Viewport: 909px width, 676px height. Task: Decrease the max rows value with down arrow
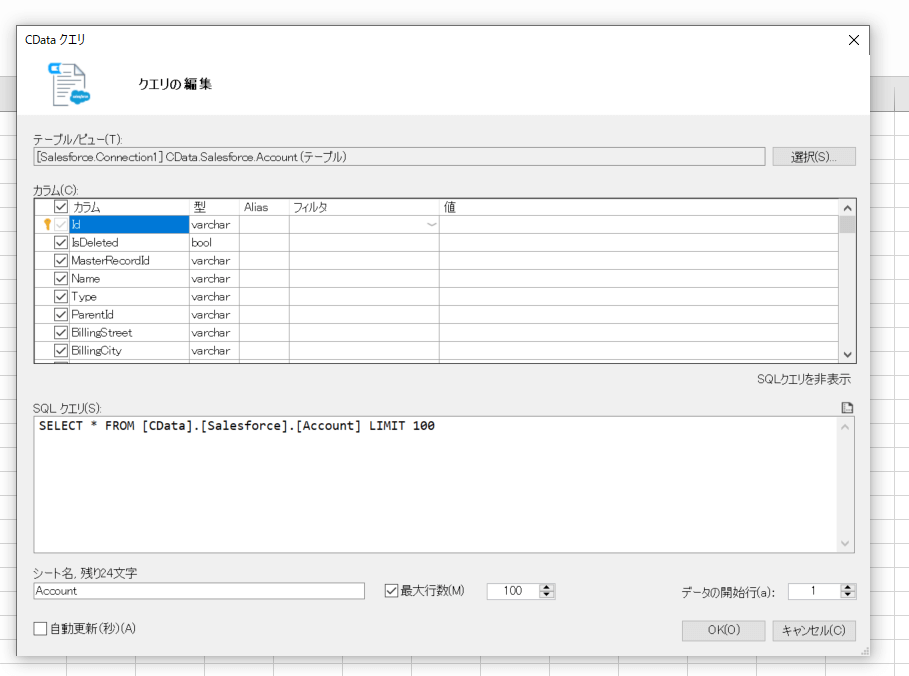coord(547,595)
